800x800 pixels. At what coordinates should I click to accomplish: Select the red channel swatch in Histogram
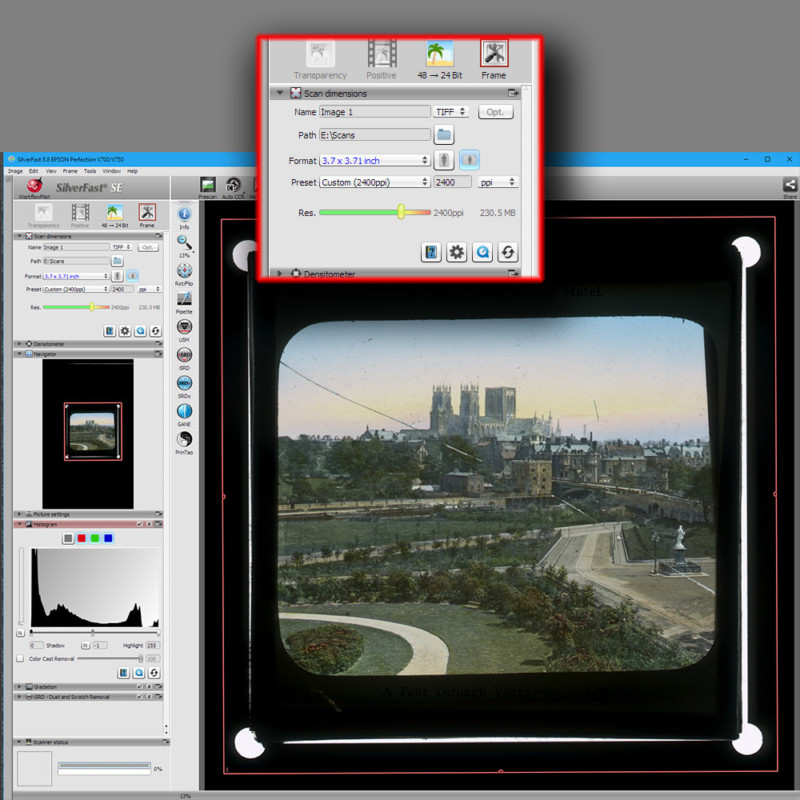point(82,538)
